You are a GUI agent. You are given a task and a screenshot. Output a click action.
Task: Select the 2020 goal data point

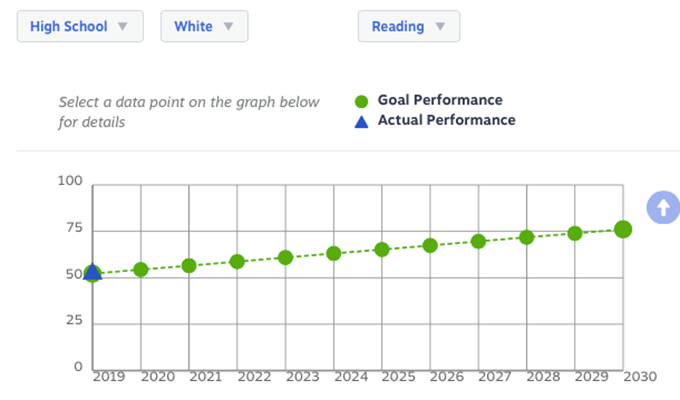[141, 269]
